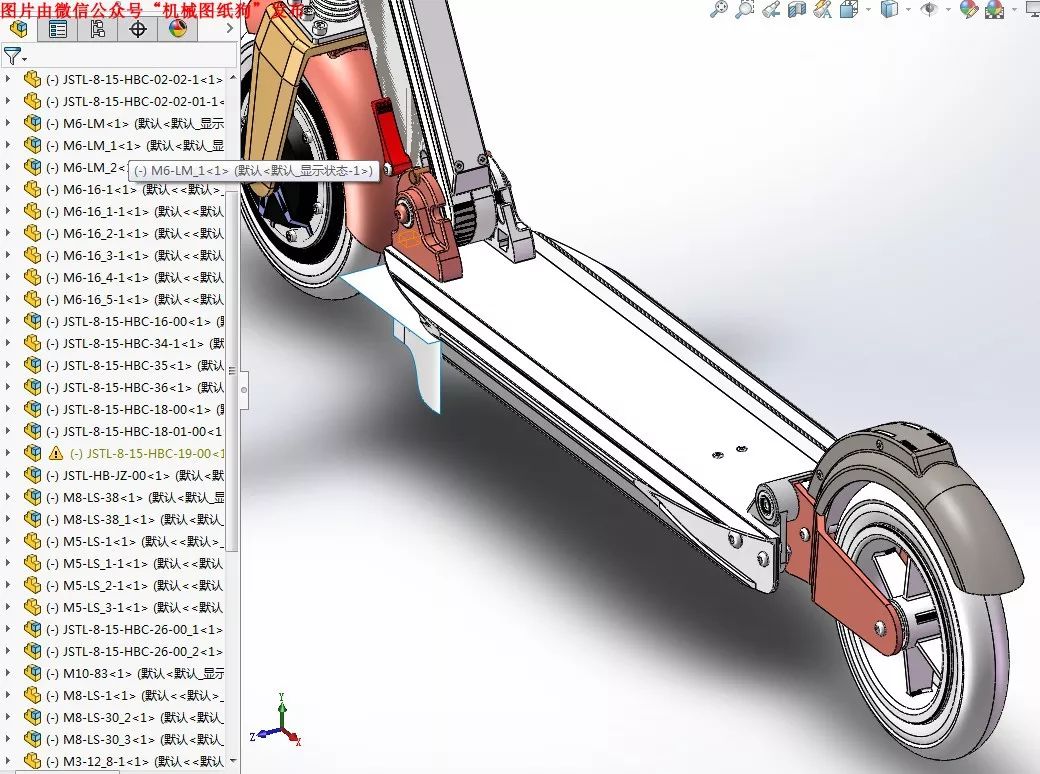
Task: Expand the JSTL-8-15-HBC-18-00<1> node
Action: [x=8, y=409]
